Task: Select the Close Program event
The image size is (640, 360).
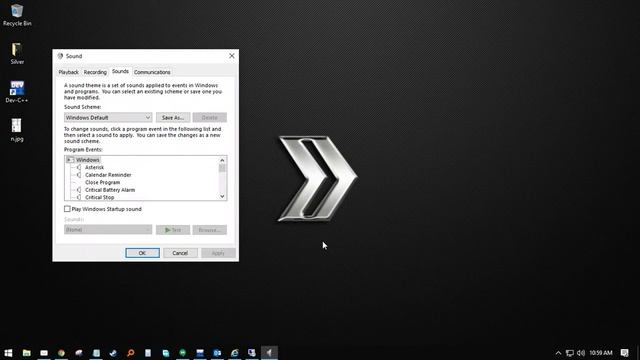Action: coord(102,182)
